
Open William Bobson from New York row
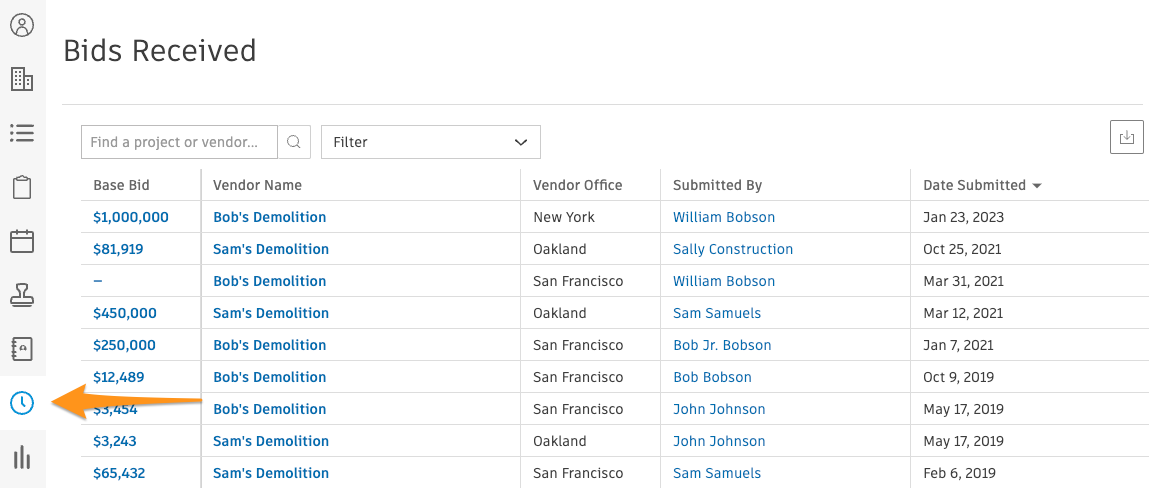point(723,217)
